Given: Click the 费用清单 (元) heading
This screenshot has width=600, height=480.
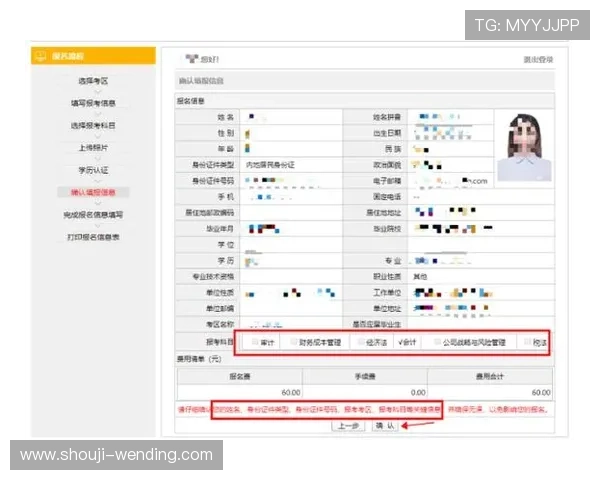Looking at the screenshot, I should (x=199, y=359).
